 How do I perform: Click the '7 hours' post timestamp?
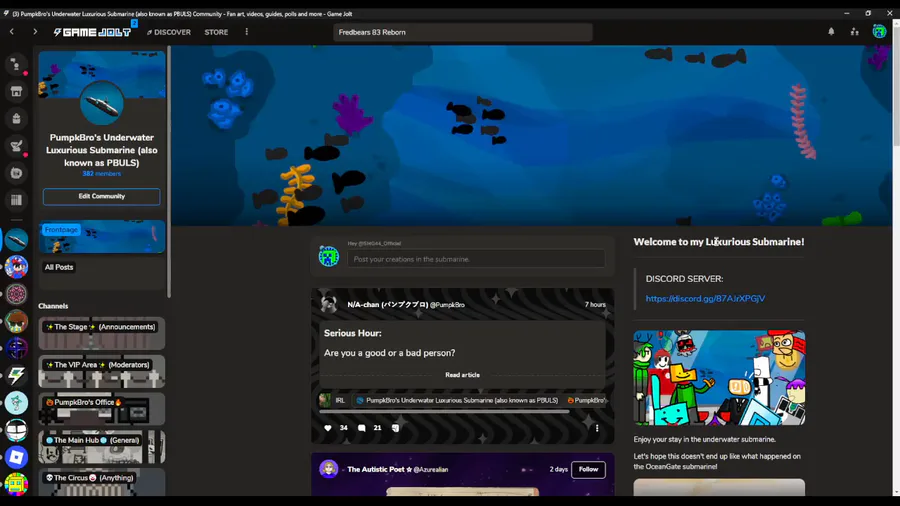pos(595,305)
